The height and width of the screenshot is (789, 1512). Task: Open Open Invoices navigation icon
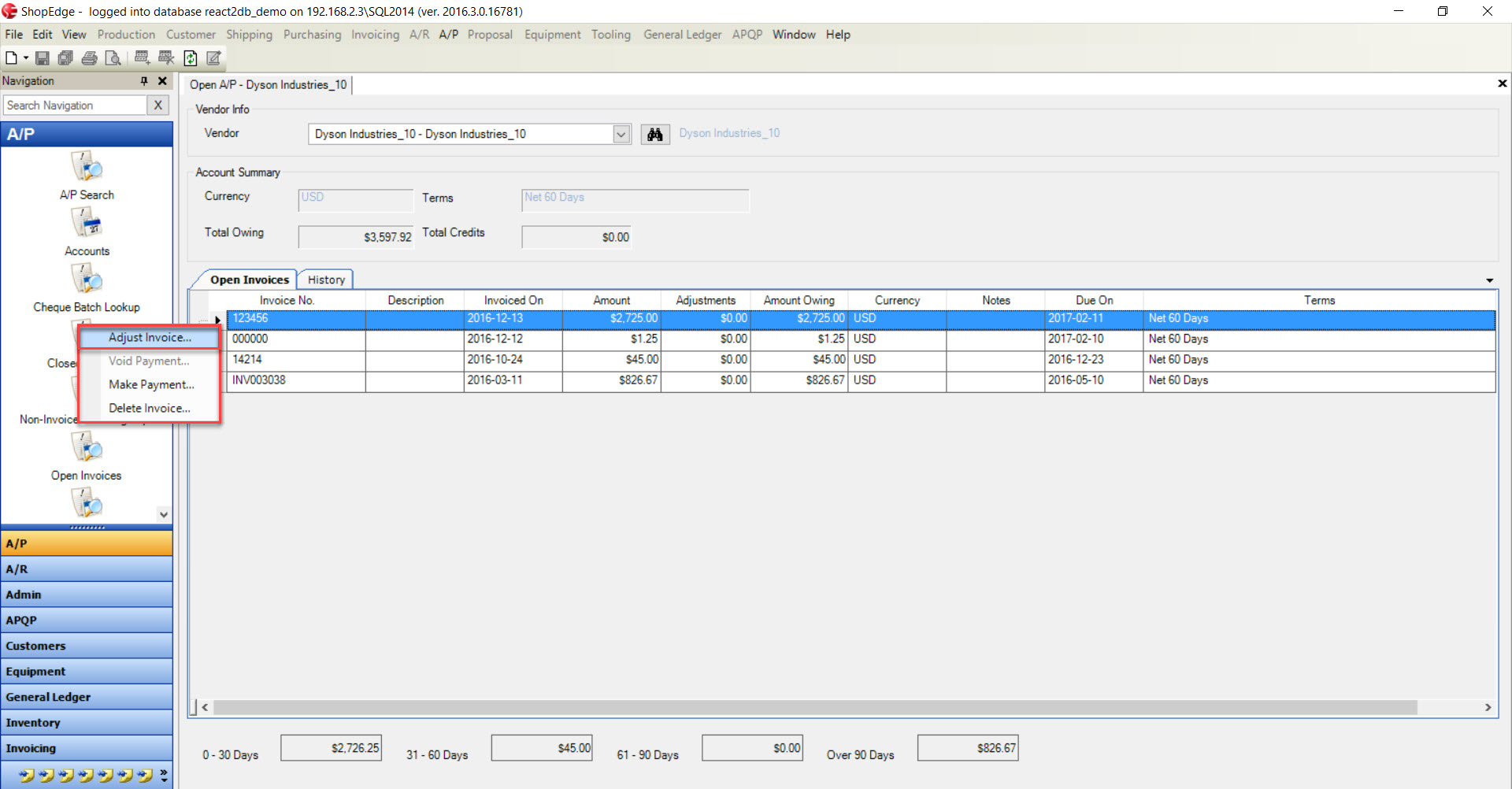pyautogui.click(x=87, y=457)
